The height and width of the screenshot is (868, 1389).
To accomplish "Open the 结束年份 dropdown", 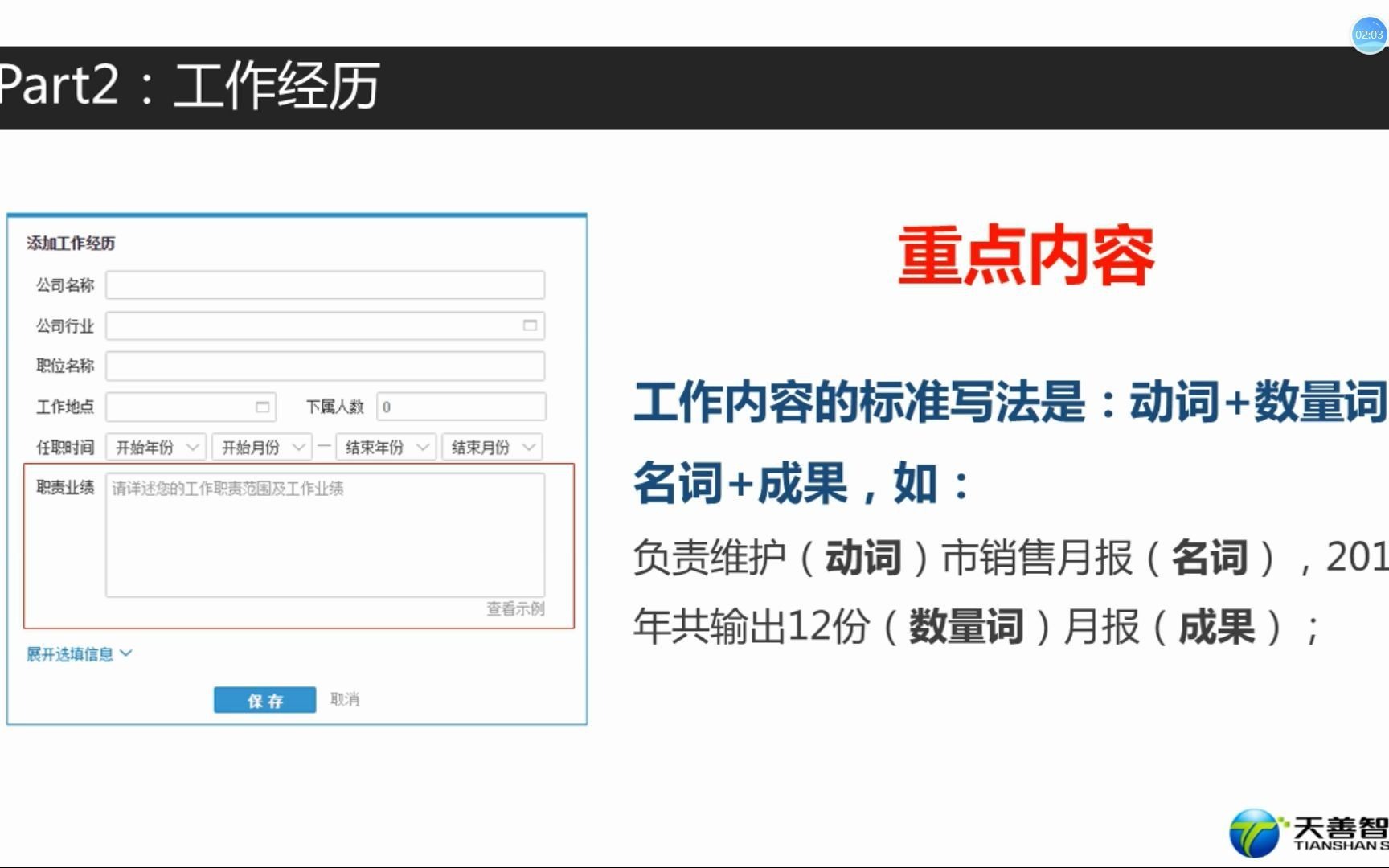I will coord(386,447).
